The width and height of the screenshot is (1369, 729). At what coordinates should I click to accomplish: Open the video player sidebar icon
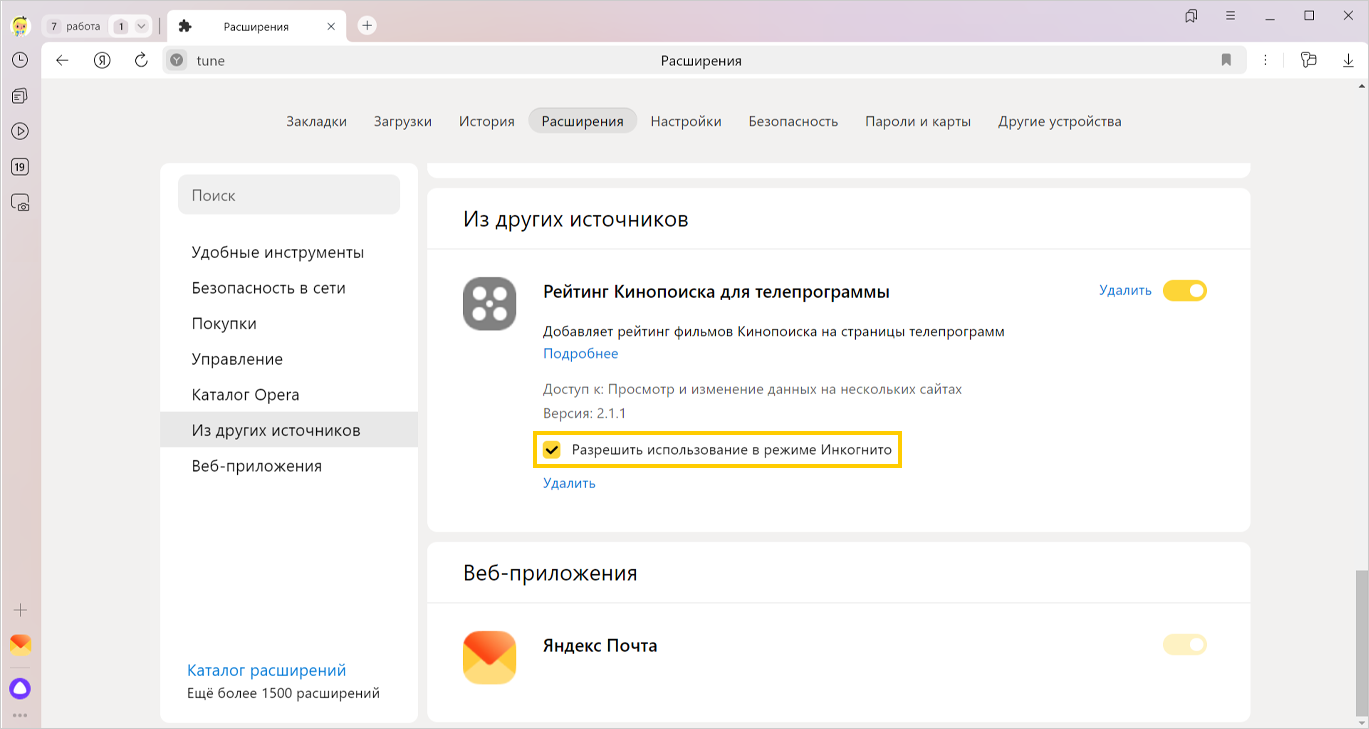[x=19, y=131]
